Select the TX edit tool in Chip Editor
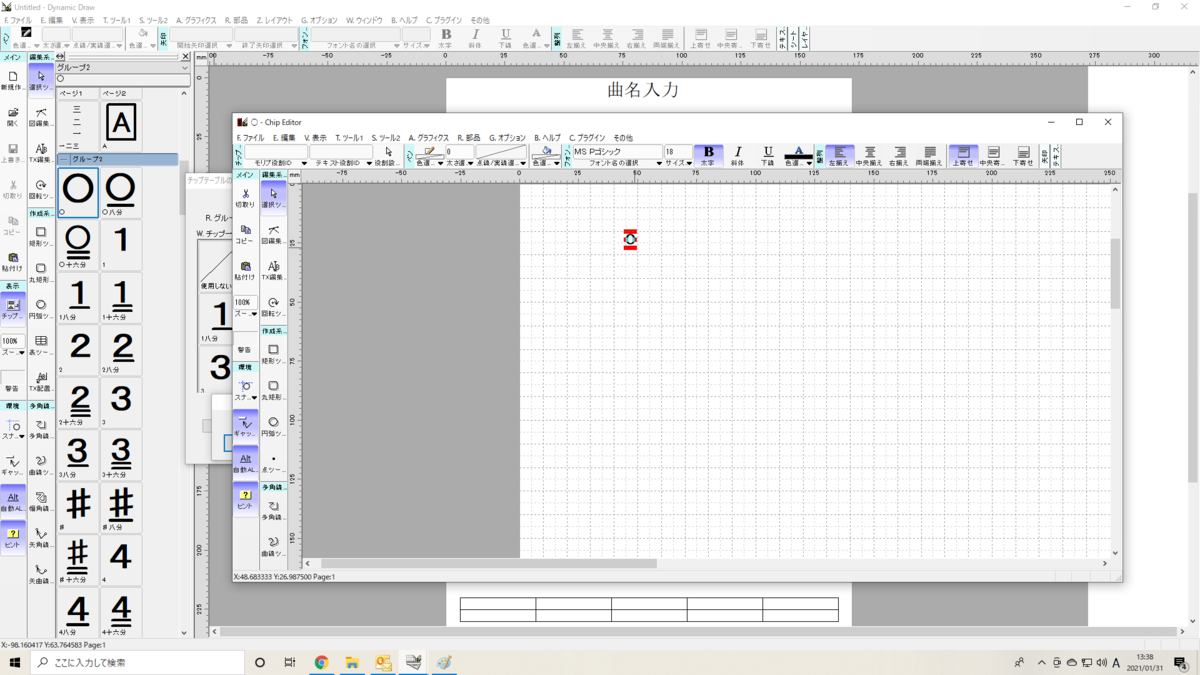This screenshot has width=1200, height=675. pyautogui.click(x=273, y=270)
